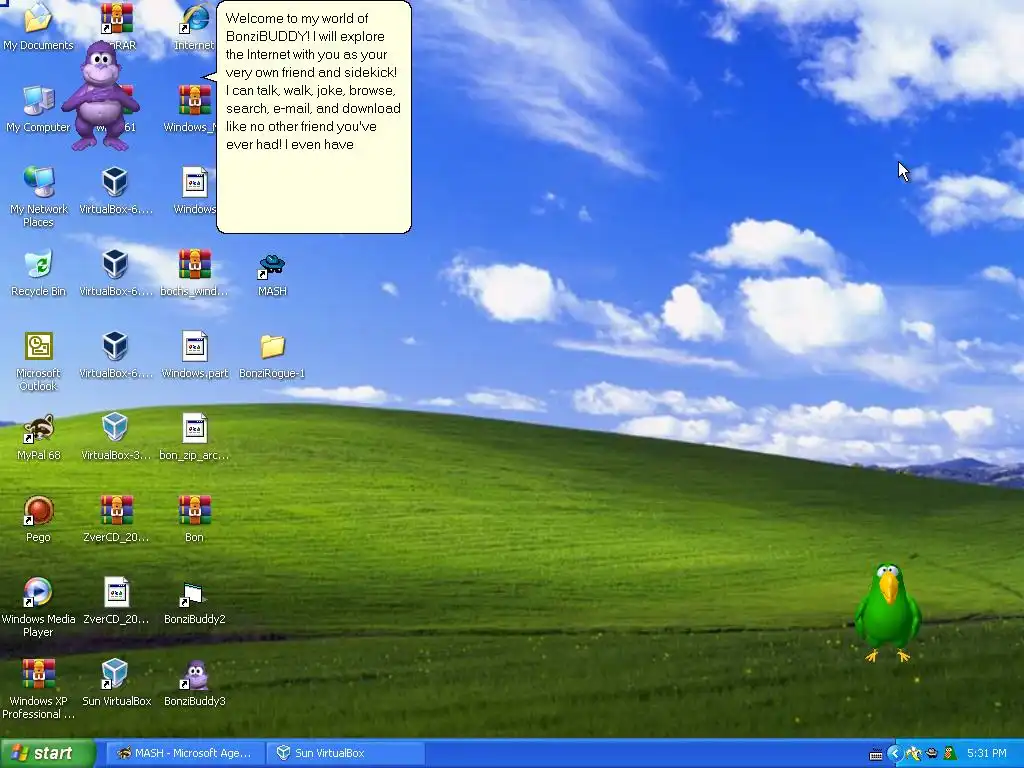This screenshot has height=768, width=1024.
Task: Click the purple BonziBUDDY gorilla character
Action: pyautogui.click(x=101, y=95)
